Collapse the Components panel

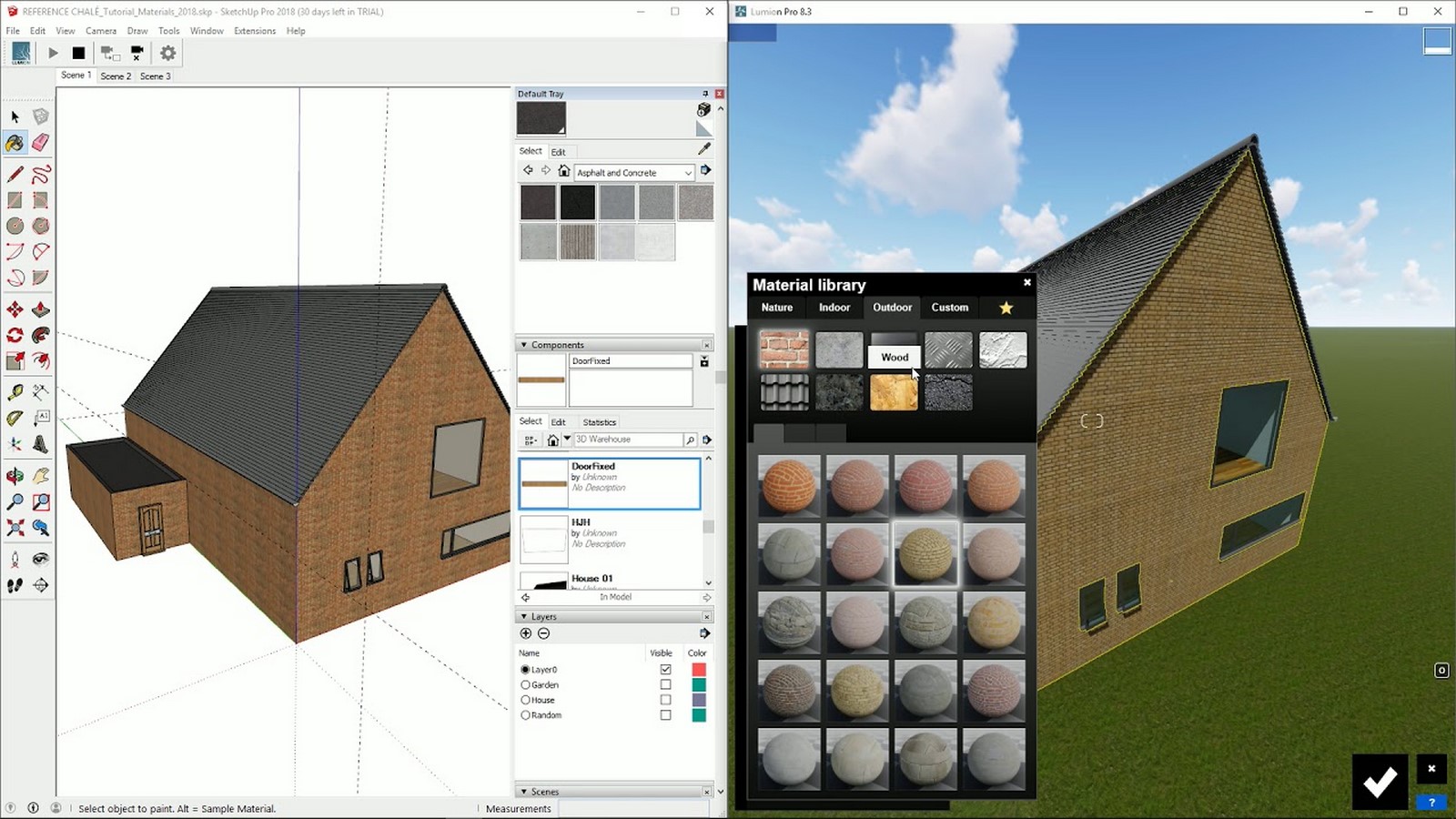tap(524, 345)
